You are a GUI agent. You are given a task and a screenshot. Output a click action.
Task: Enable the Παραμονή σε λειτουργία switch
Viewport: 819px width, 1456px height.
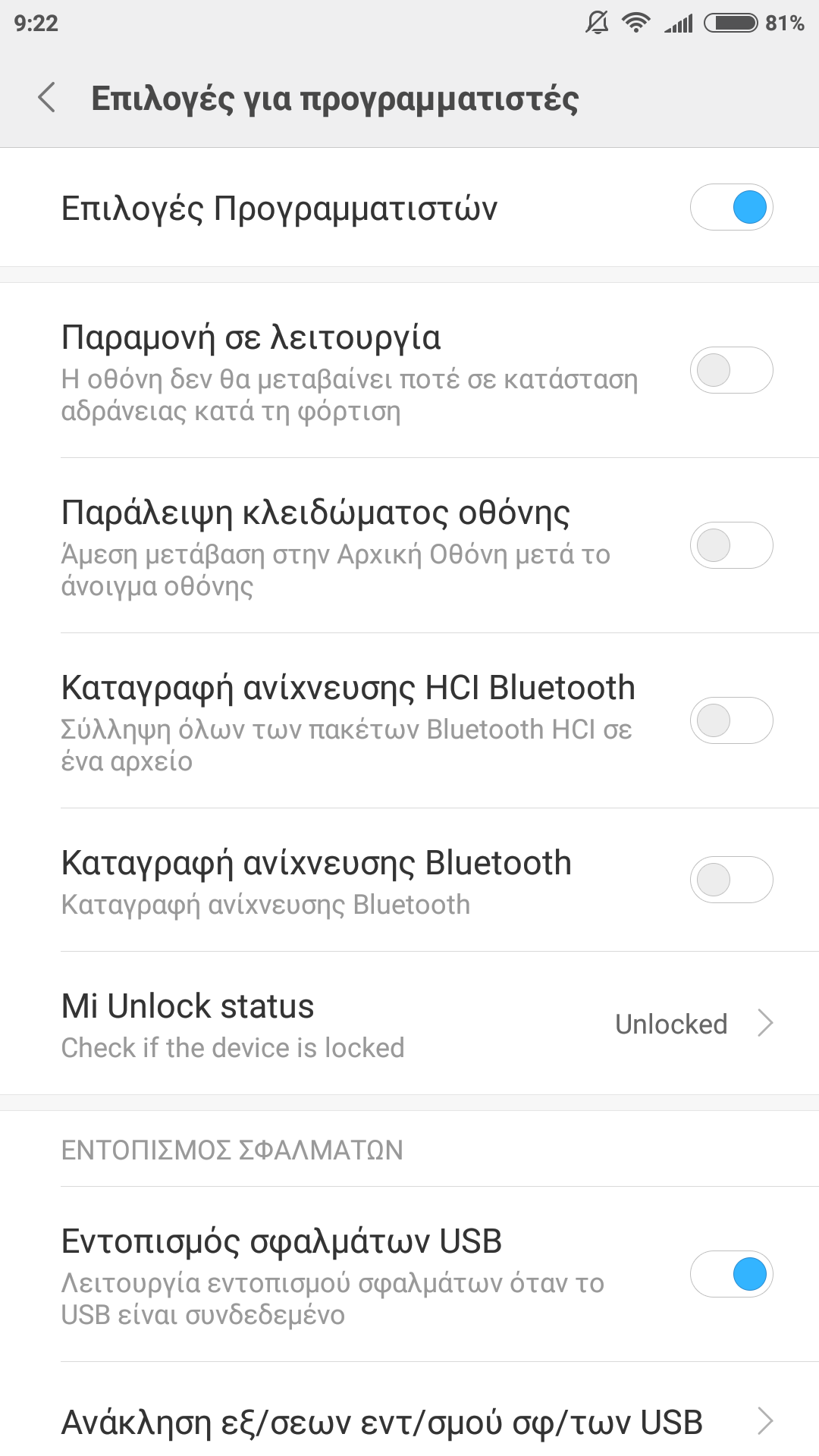pos(731,370)
